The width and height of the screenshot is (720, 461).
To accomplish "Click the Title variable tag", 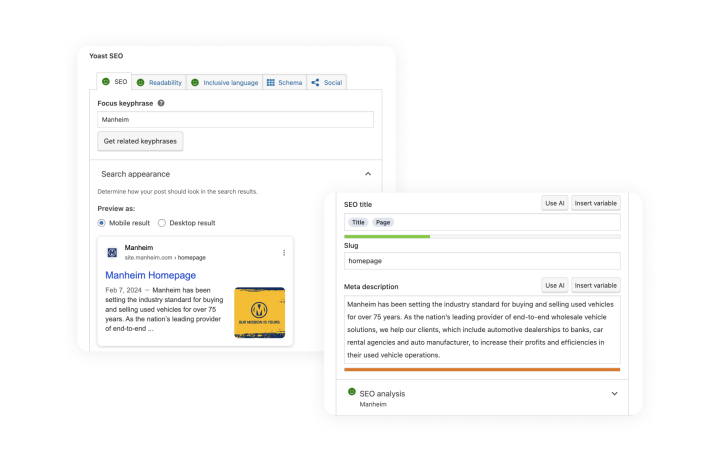I will 358,222.
